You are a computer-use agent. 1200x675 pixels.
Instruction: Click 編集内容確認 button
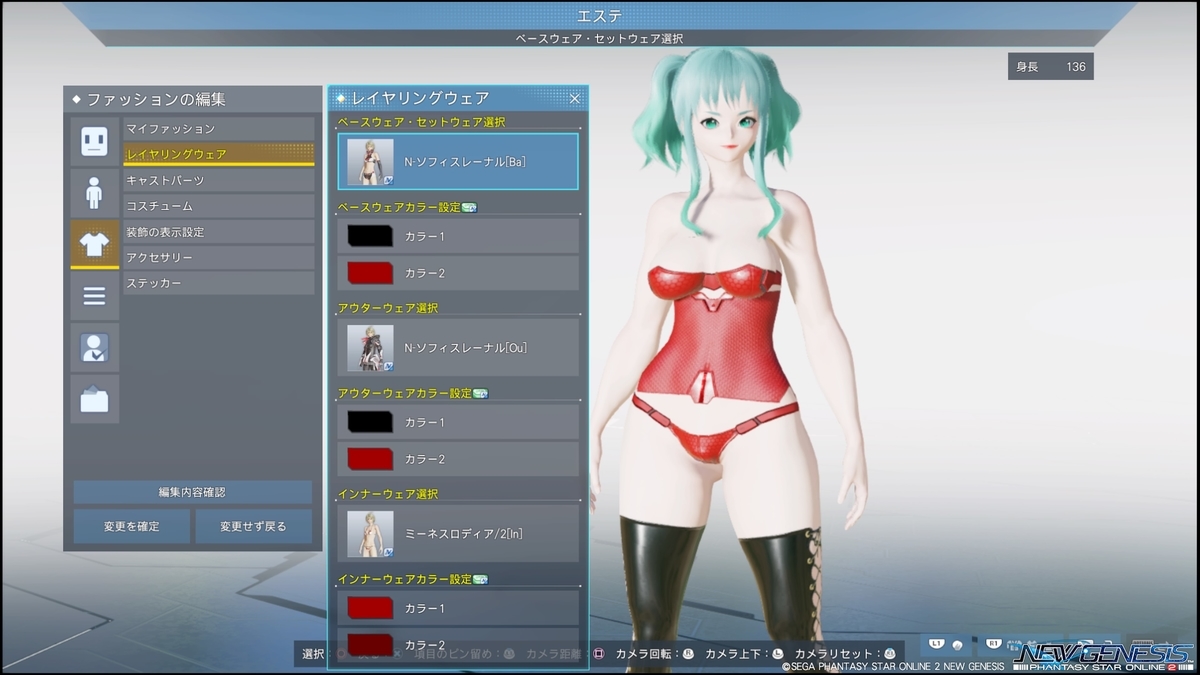click(193, 492)
